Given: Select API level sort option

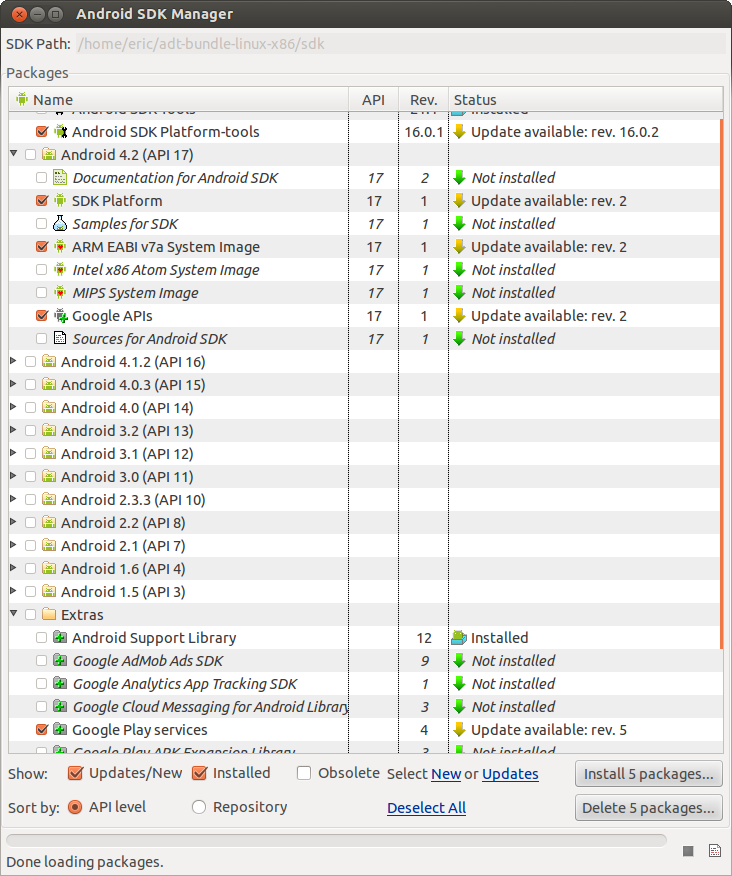Looking at the screenshot, I should [x=75, y=807].
